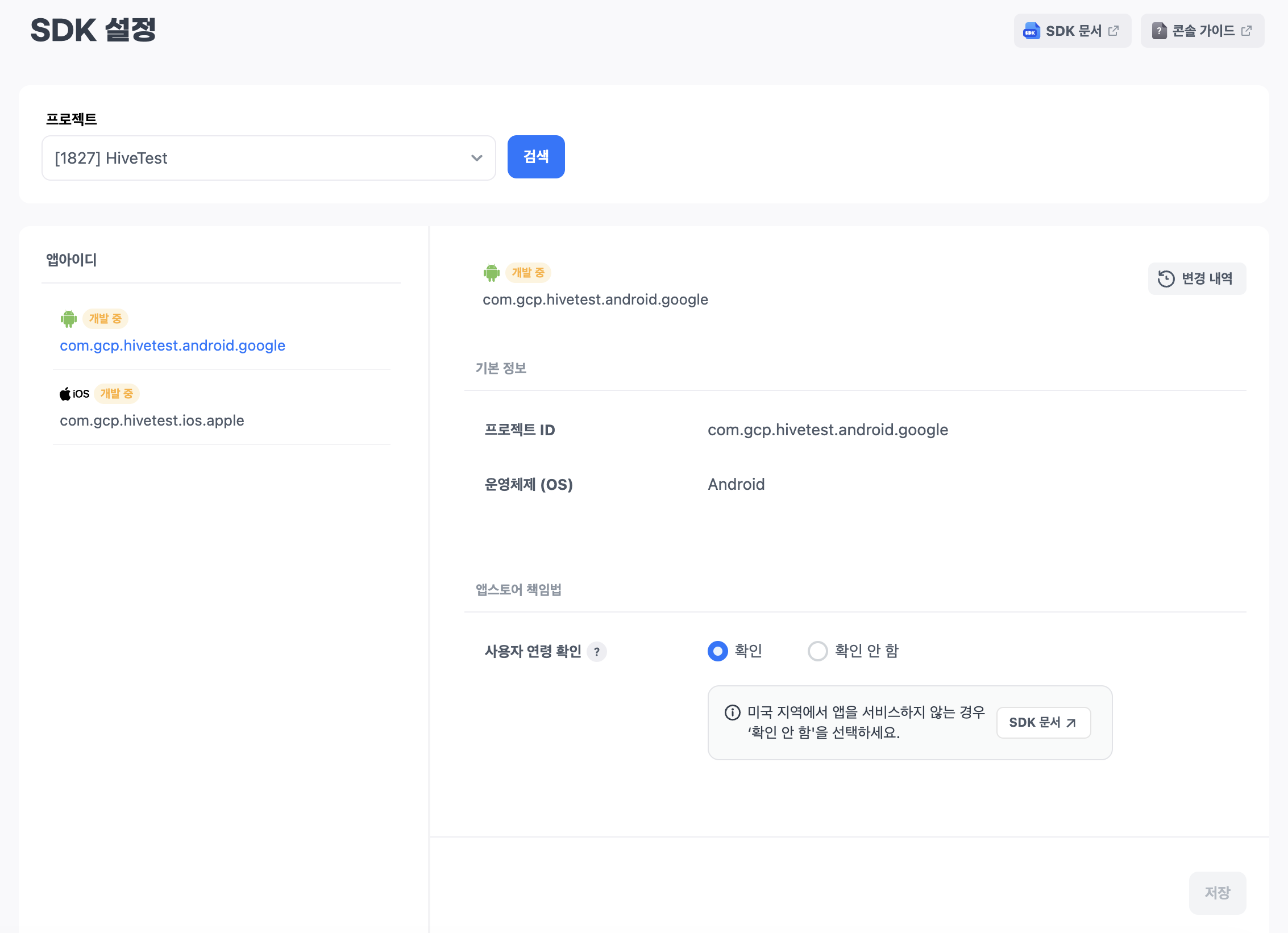Click the 개발 중 badge next to iOS
1288x933 pixels.
(x=117, y=394)
